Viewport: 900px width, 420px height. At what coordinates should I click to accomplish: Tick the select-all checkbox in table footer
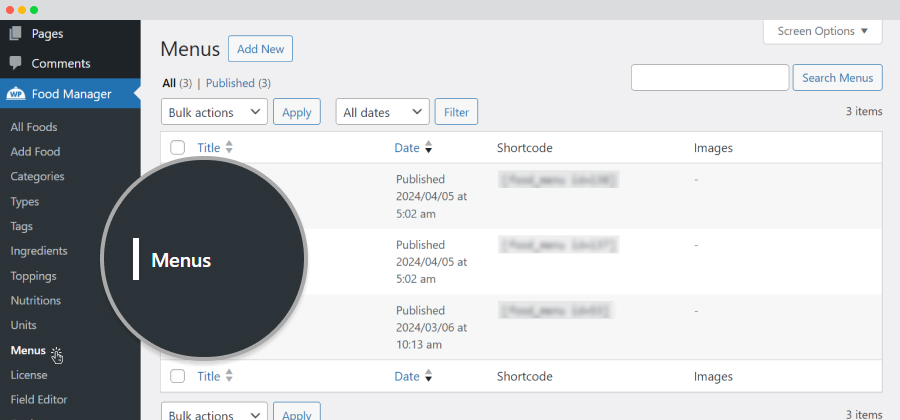click(x=178, y=376)
